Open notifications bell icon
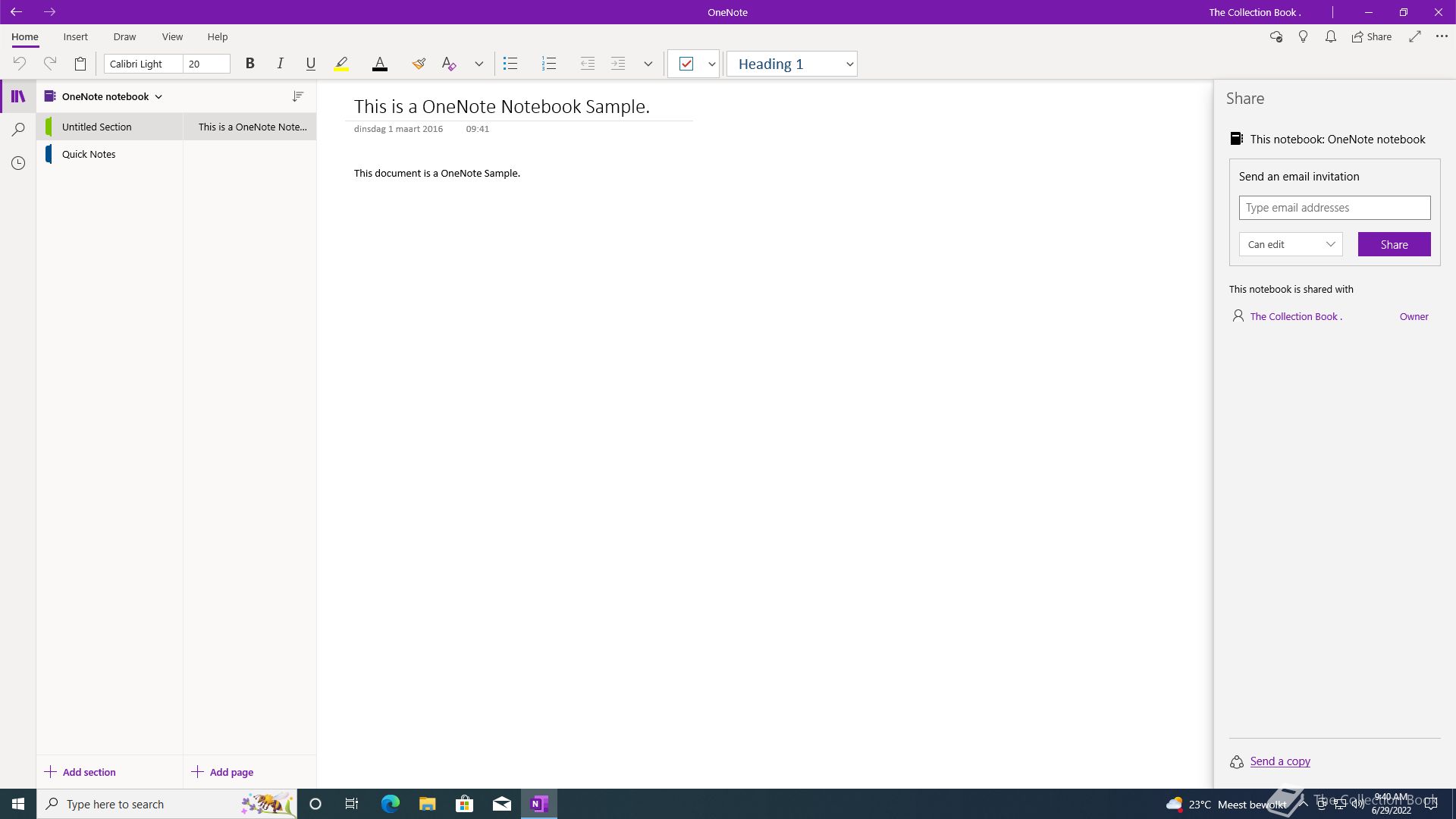Image resolution: width=1456 pixels, height=819 pixels. (x=1331, y=36)
